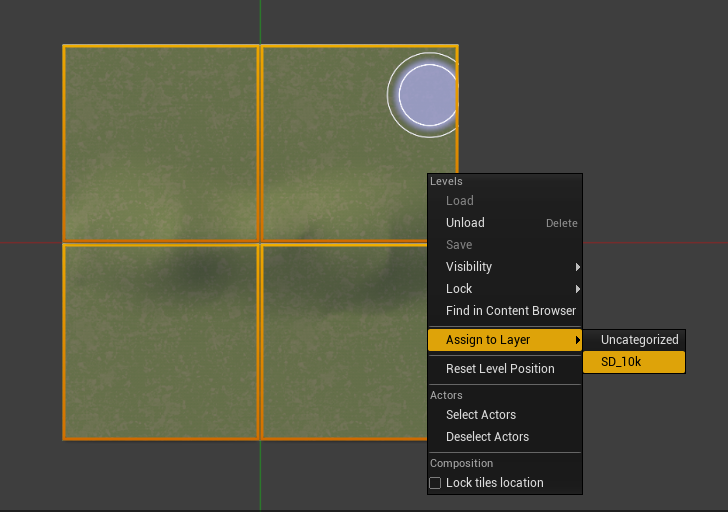Viewport: 728px width, 512px height.
Task: Assign level to SD_10k layer
Action: (634, 362)
